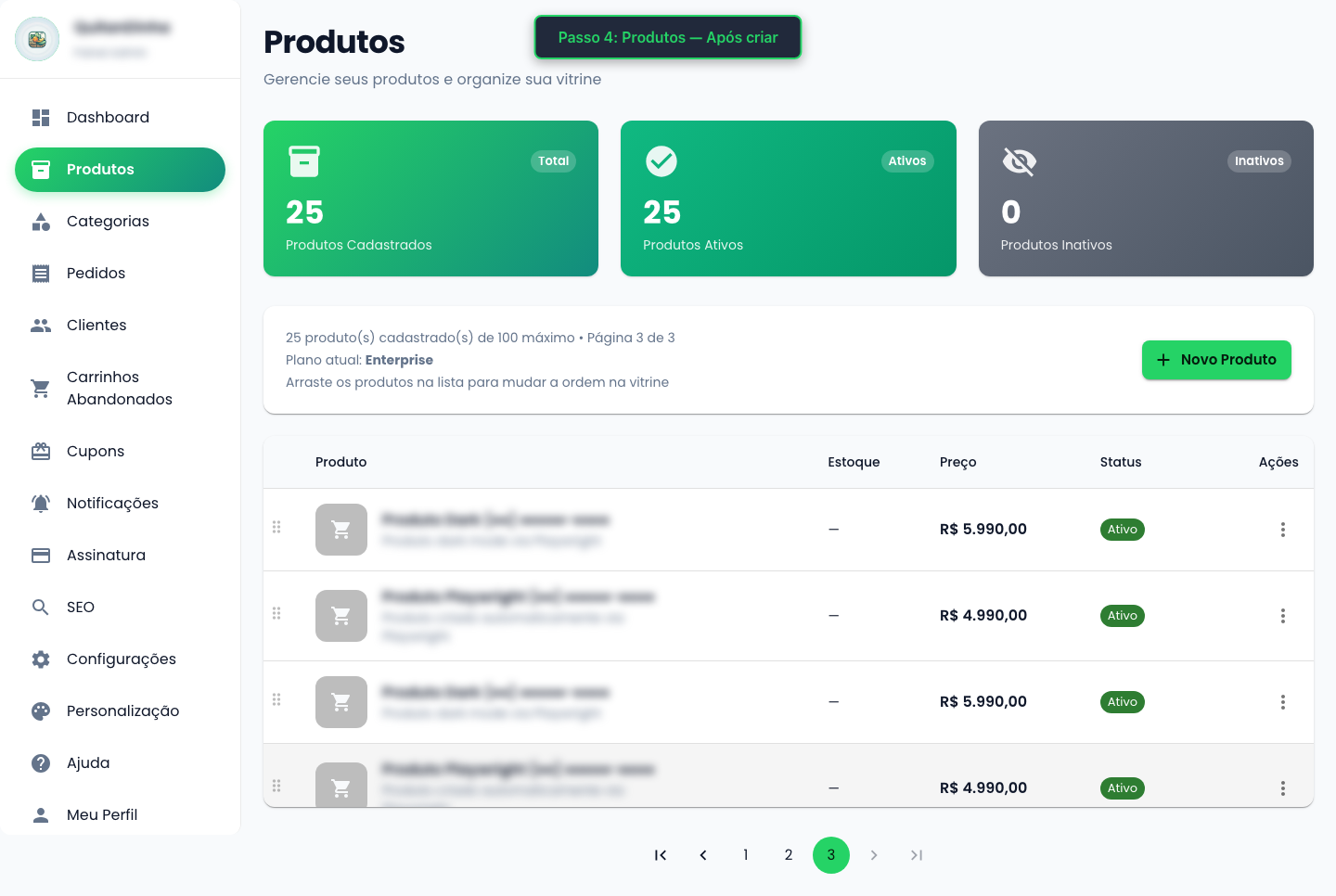Open Dashboard via the grid icon
This screenshot has width=1336, height=896.
pyautogui.click(x=41, y=117)
